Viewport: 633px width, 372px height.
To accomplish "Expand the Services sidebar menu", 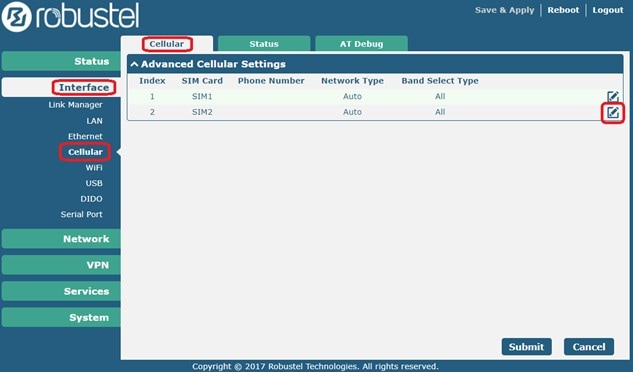I will point(61,291).
